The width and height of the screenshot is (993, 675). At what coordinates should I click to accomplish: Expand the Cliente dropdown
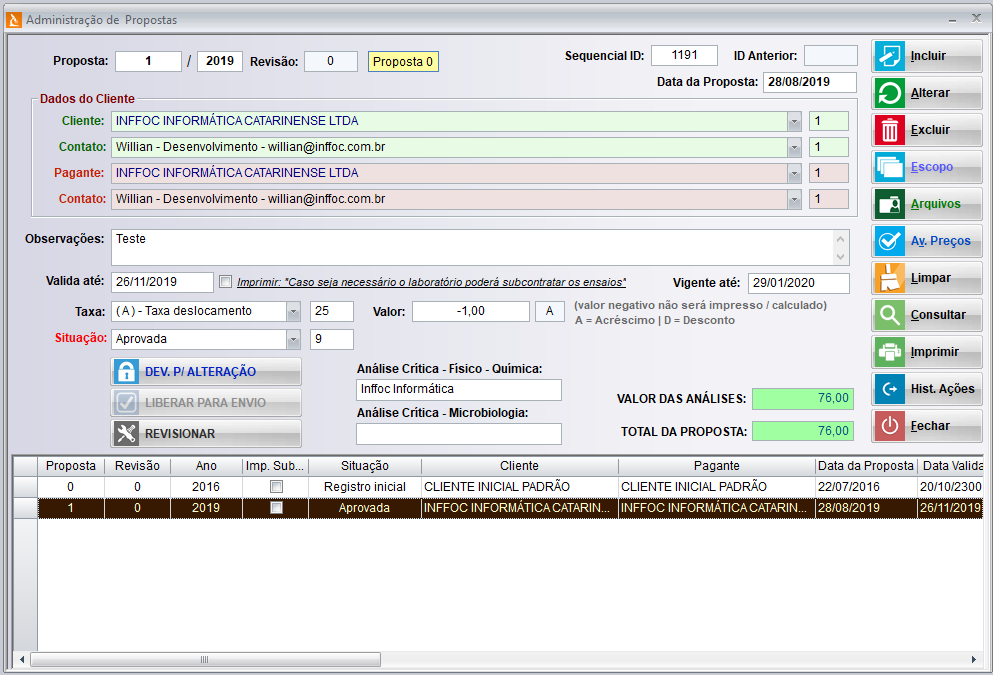(x=794, y=122)
